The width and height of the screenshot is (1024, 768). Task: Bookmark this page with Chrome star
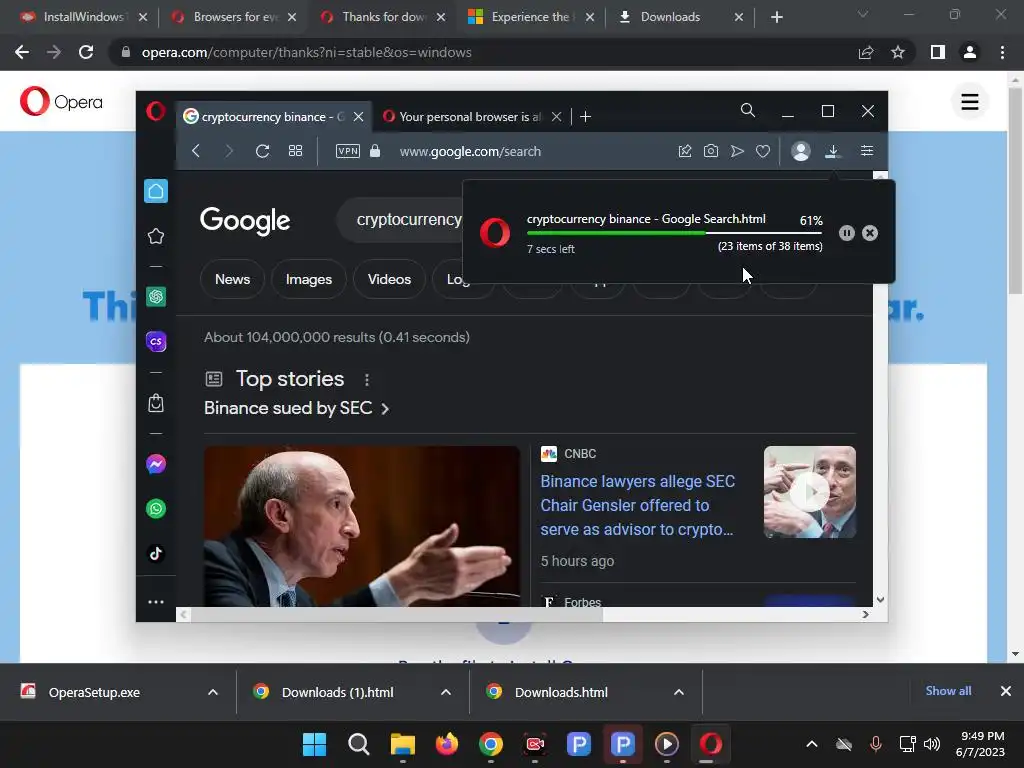click(898, 52)
